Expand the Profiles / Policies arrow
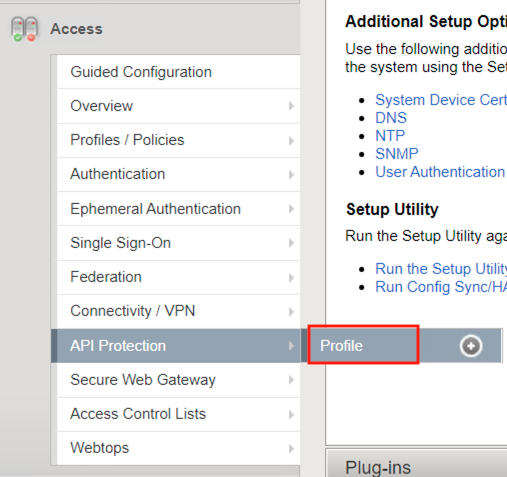The width and height of the screenshot is (507, 477). click(291, 140)
